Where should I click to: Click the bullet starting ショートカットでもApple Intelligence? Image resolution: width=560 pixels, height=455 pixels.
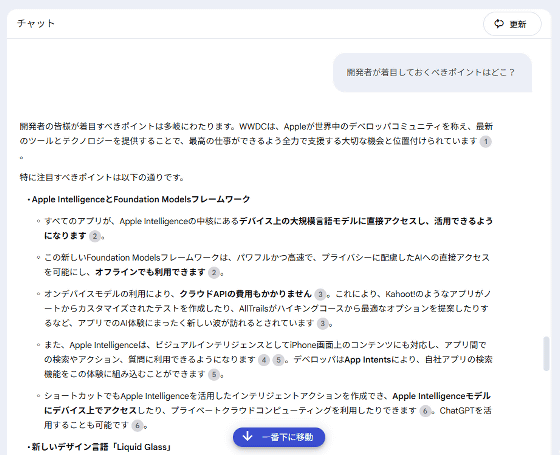(268, 411)
